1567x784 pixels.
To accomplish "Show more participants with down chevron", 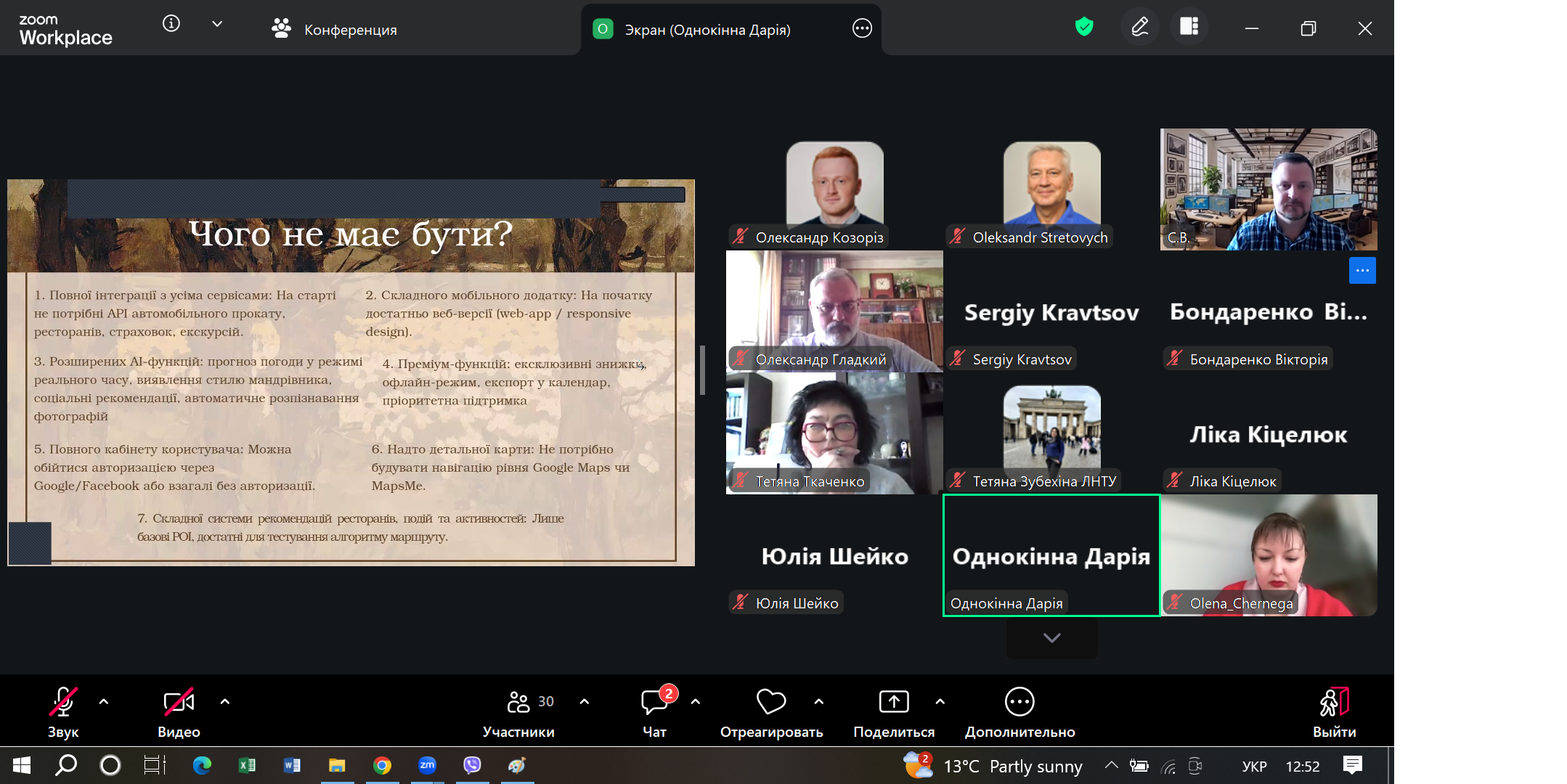I will (x=1051, y=637).
